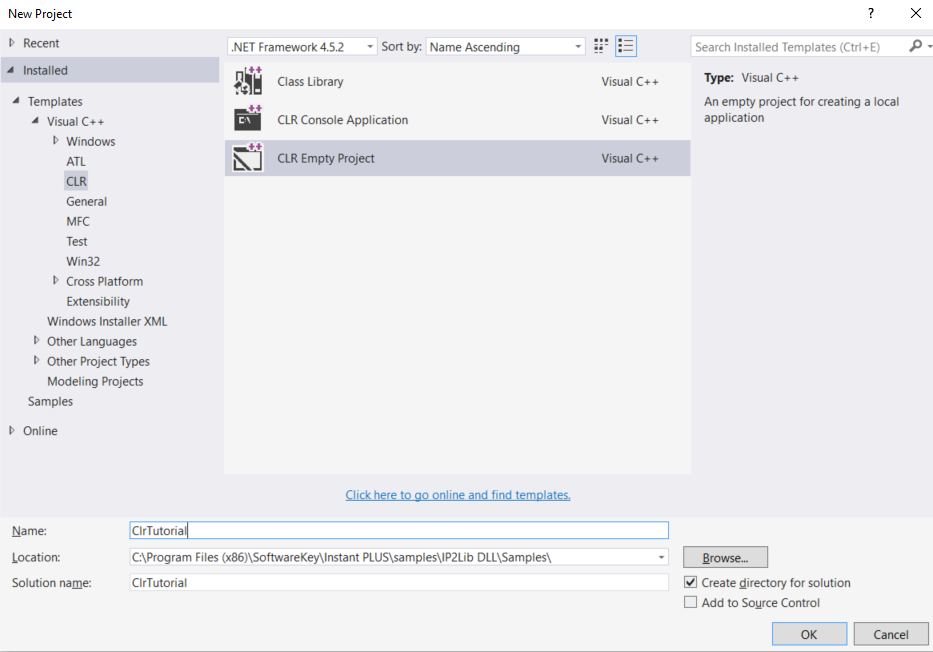
Task: Click the Visual C++ tree label
Action: coord(76,121)
